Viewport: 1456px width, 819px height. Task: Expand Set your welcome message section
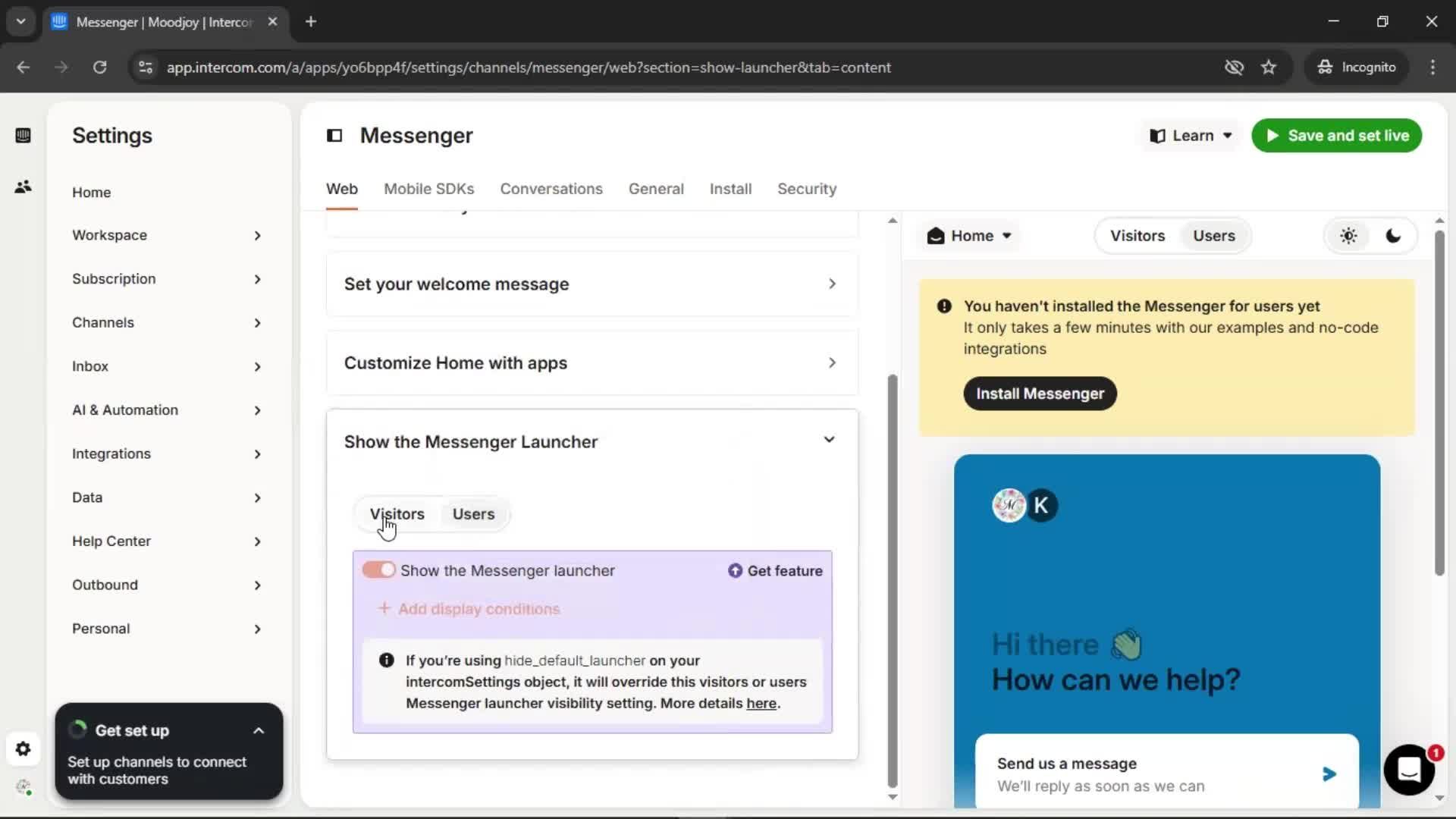click(x=591, y=284)
